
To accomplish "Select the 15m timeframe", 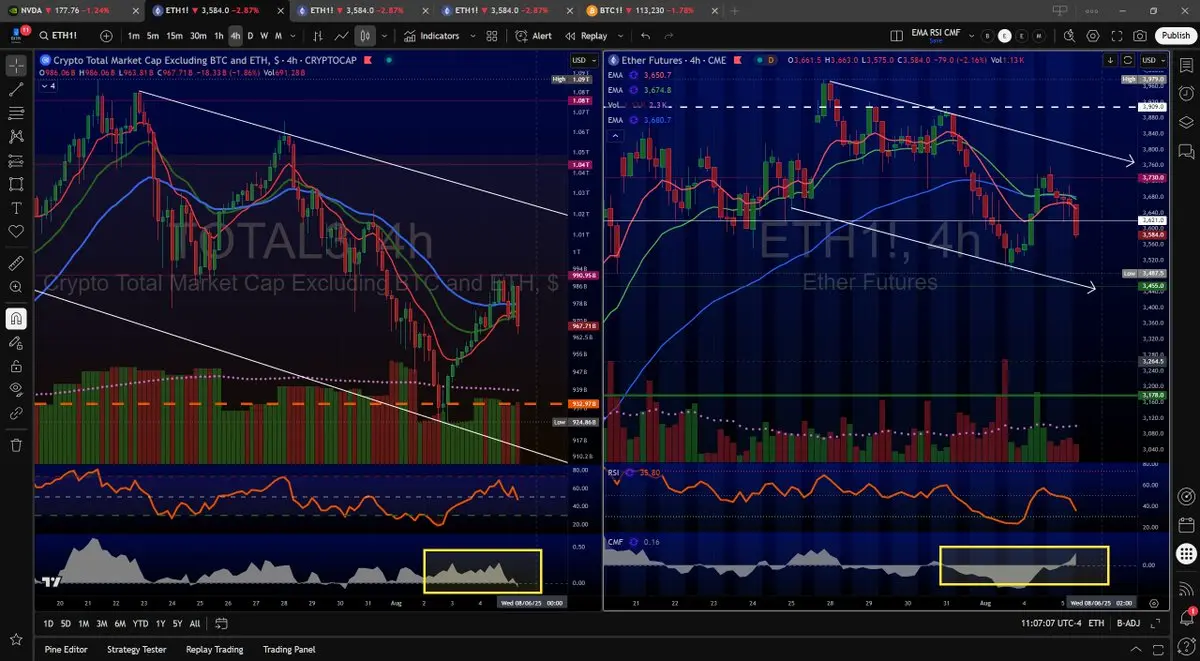I will tap(174, 36).
